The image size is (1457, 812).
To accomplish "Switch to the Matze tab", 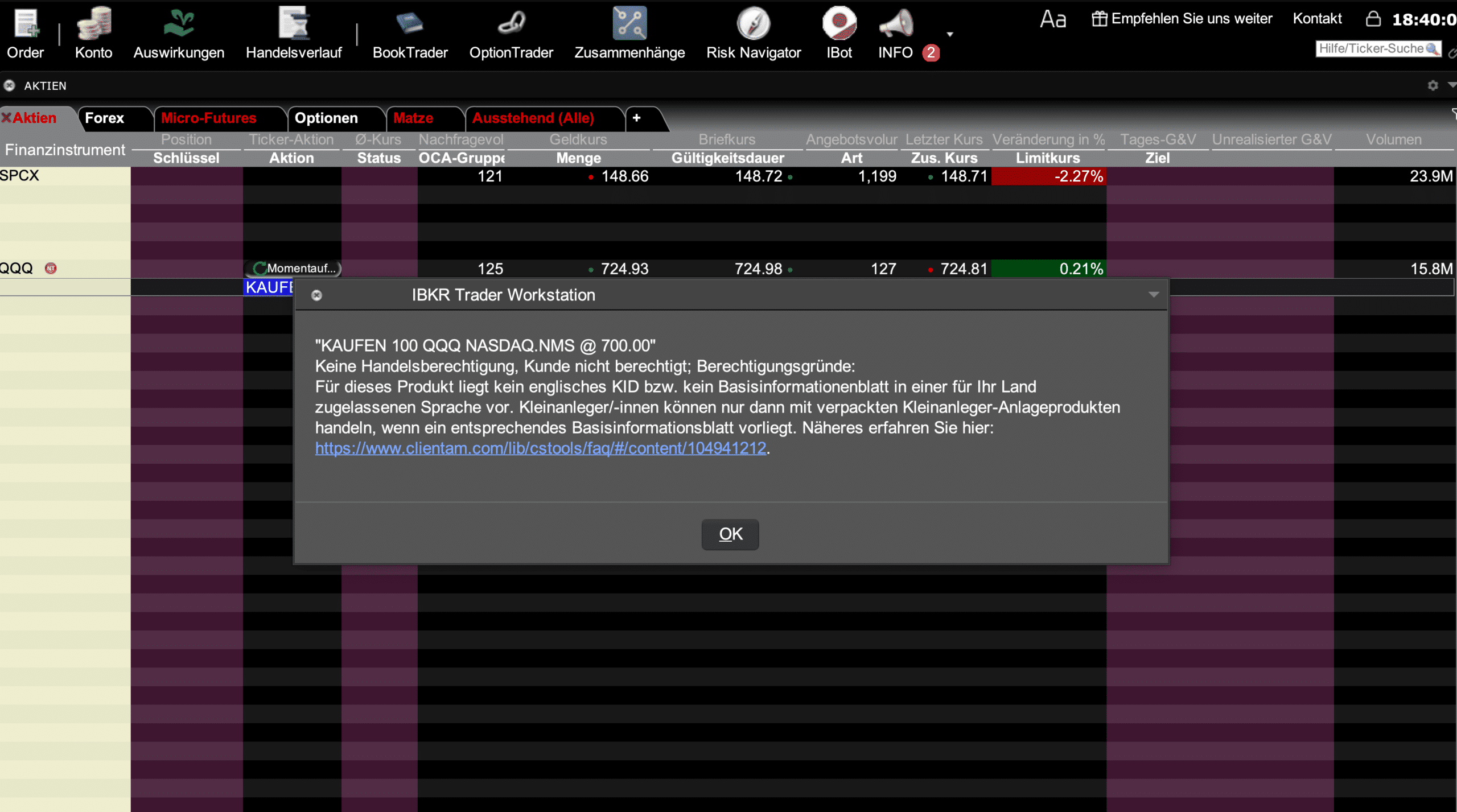I will tap(413, 118).
